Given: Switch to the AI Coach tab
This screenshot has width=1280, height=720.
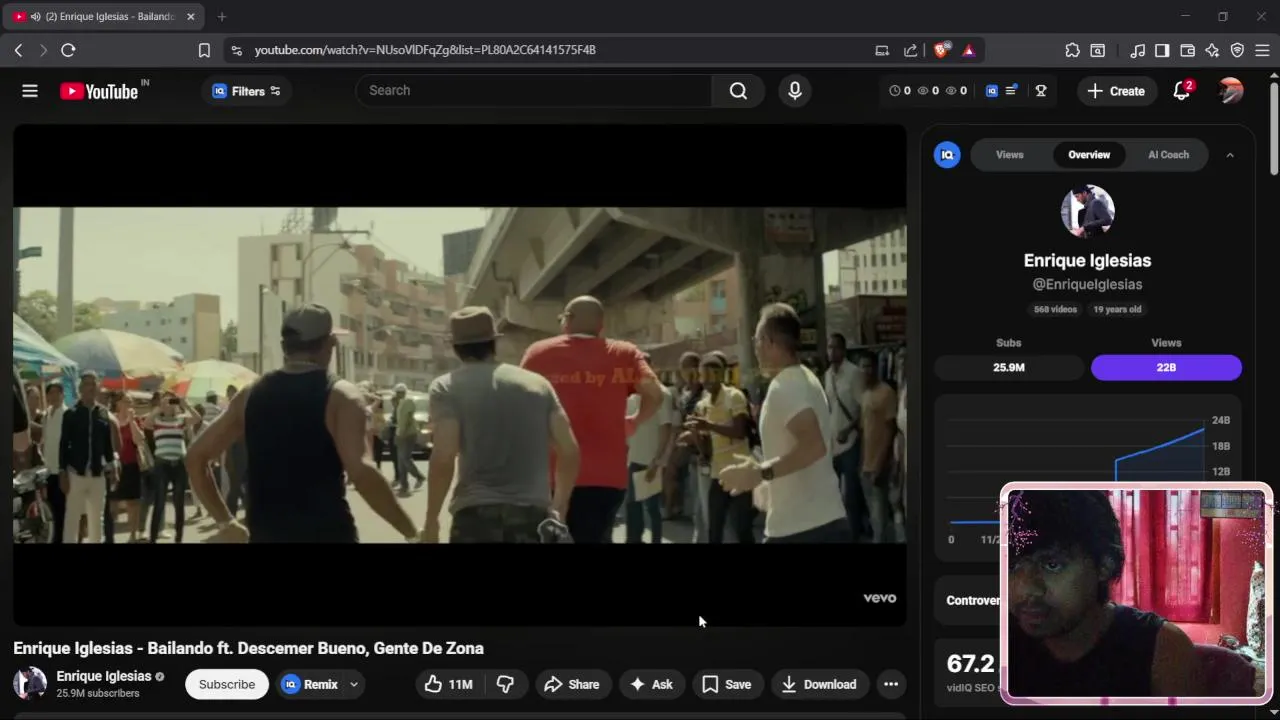Looking at the screenshot, I should pos(1168,155).
